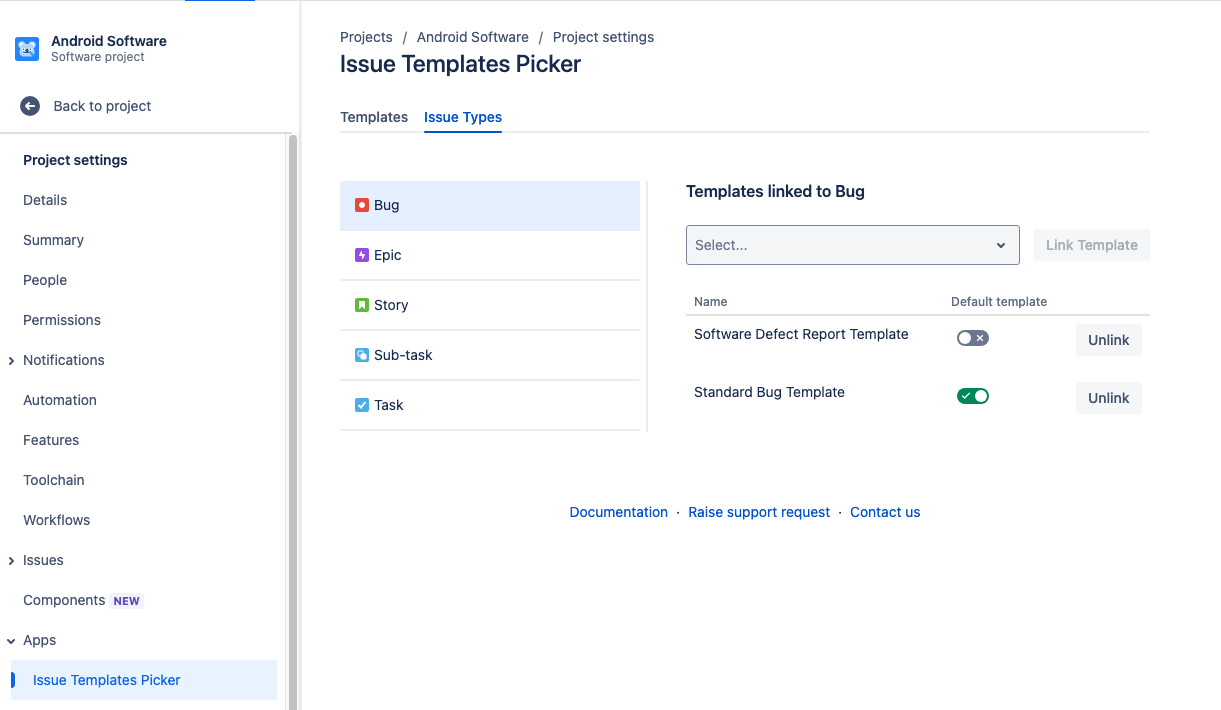Unlink Software Defect Report Template
The image size is (1221, 710).
click(1109, 340)
